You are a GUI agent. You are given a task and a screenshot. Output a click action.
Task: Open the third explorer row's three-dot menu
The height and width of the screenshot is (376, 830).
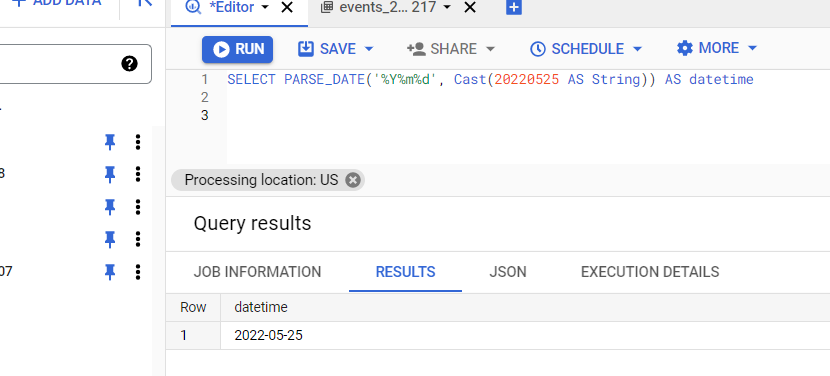(138, 207)
